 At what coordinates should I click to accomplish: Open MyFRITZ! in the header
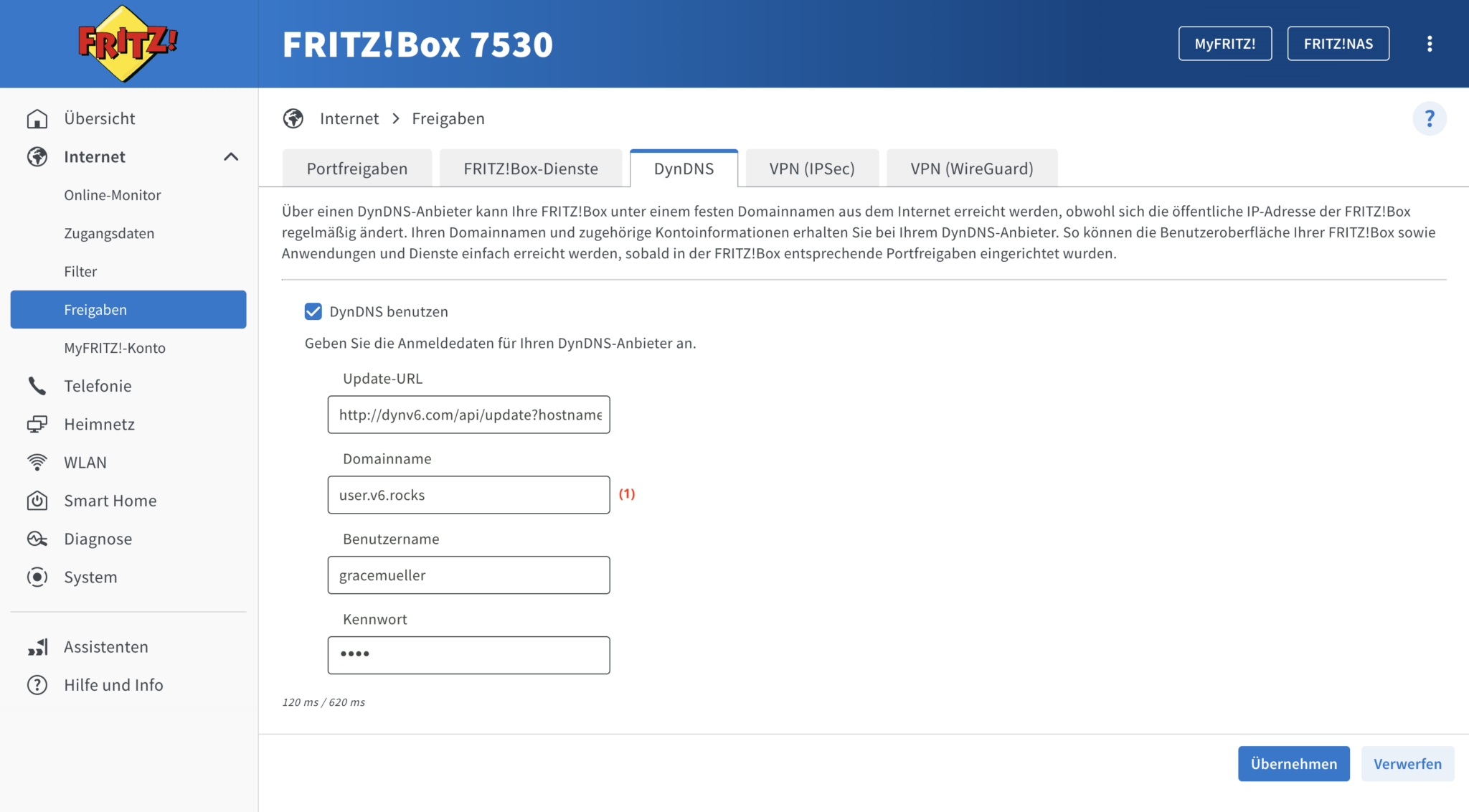[1224, 43]
